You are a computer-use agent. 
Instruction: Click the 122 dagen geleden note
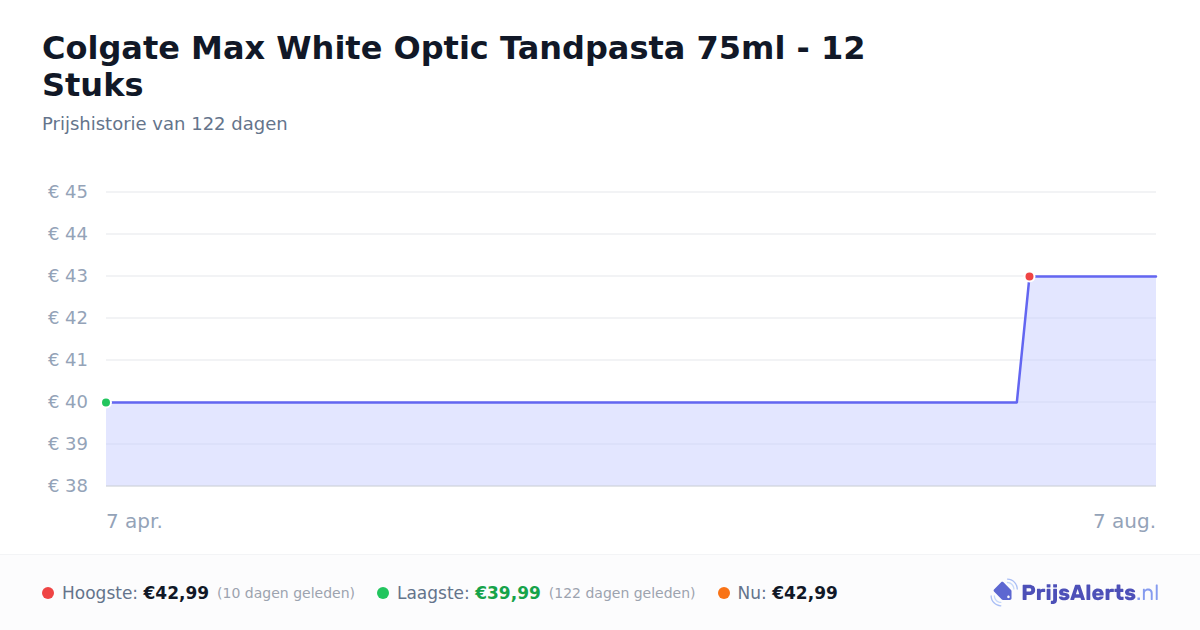[622, 594]
